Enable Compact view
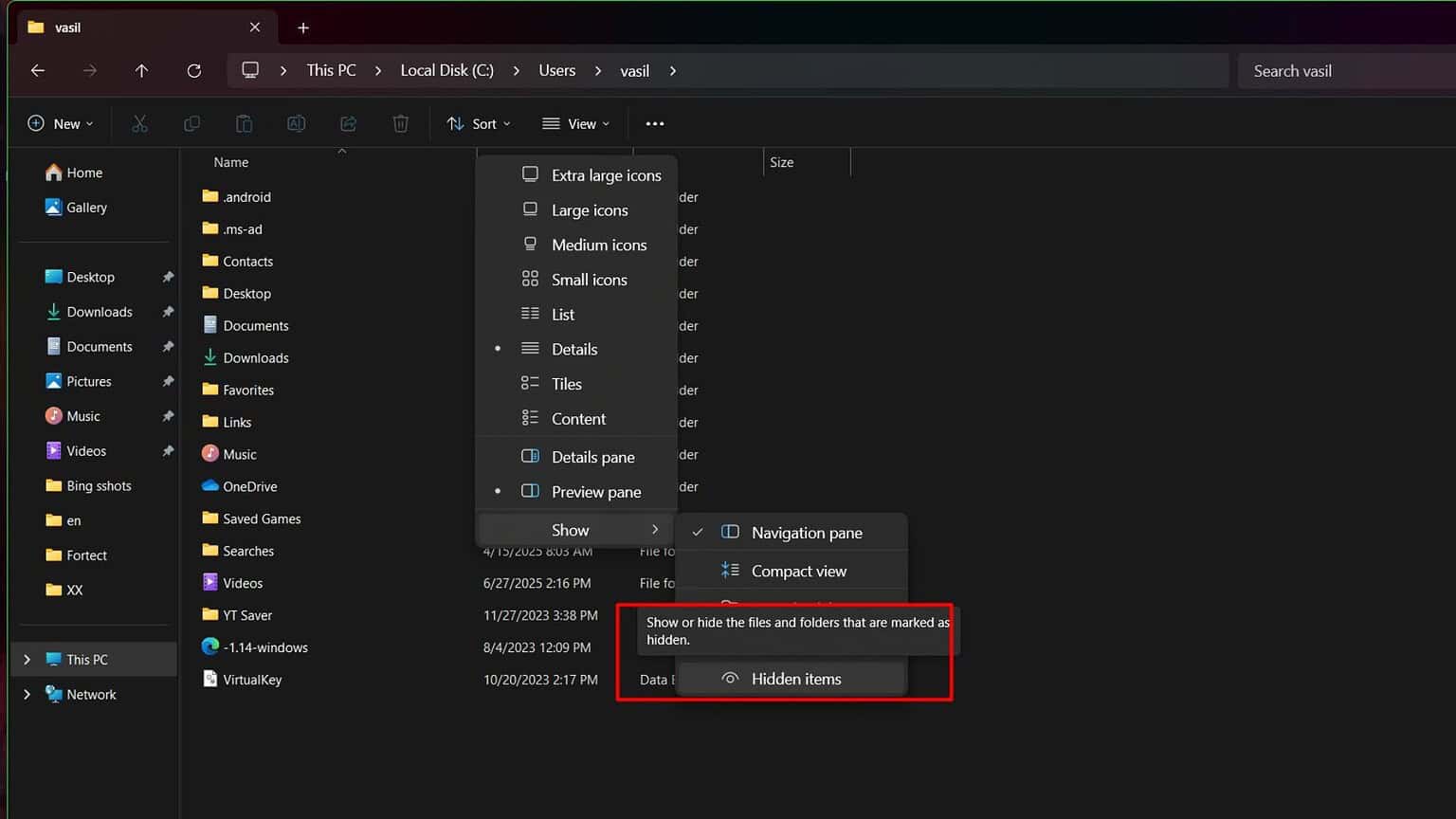Viewport: 1456px width, 819px height. [798, 570]
